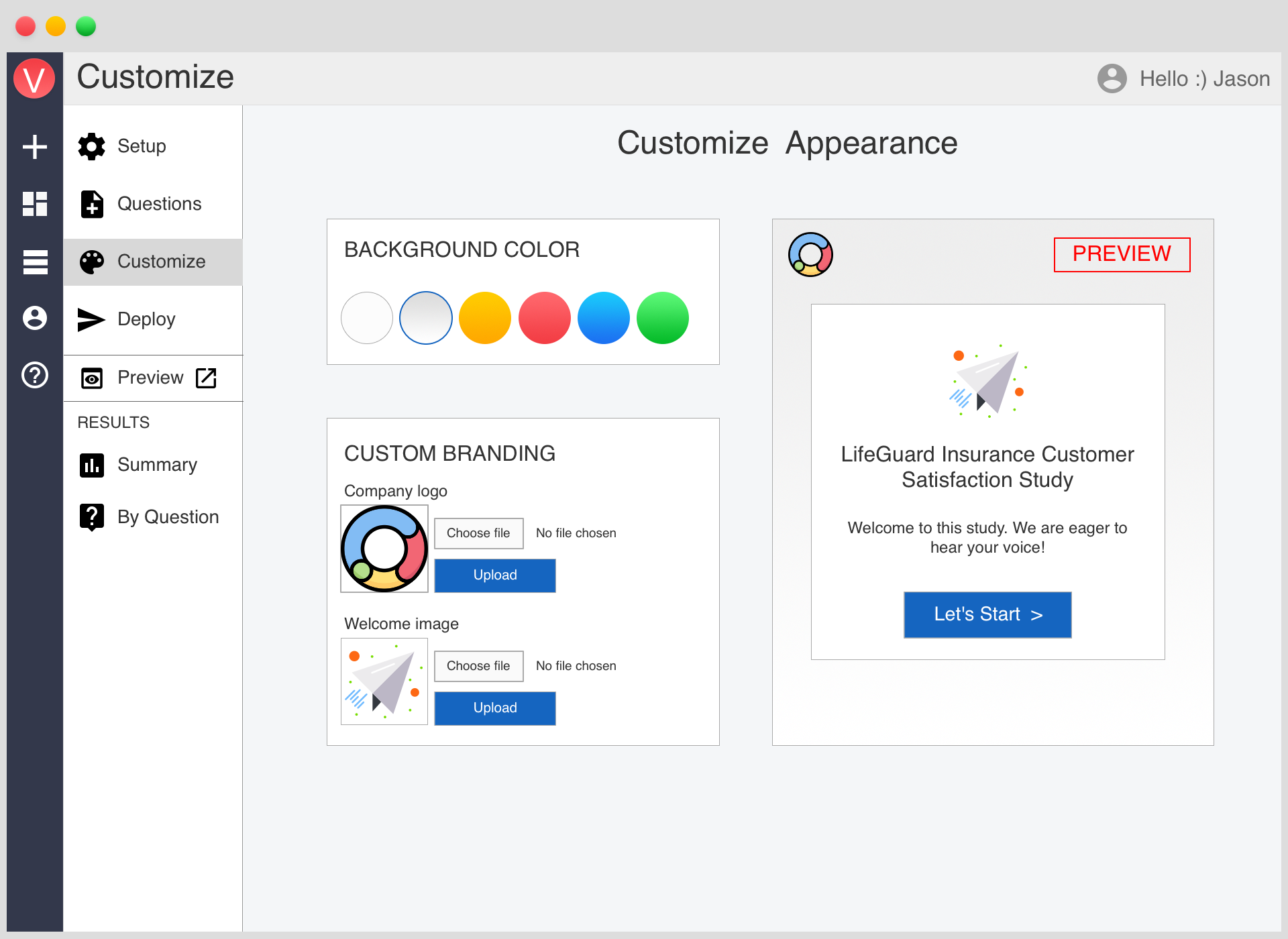
Task: Open Preview via external link icon
Action: pyautogui.click(x=206, y=378)
